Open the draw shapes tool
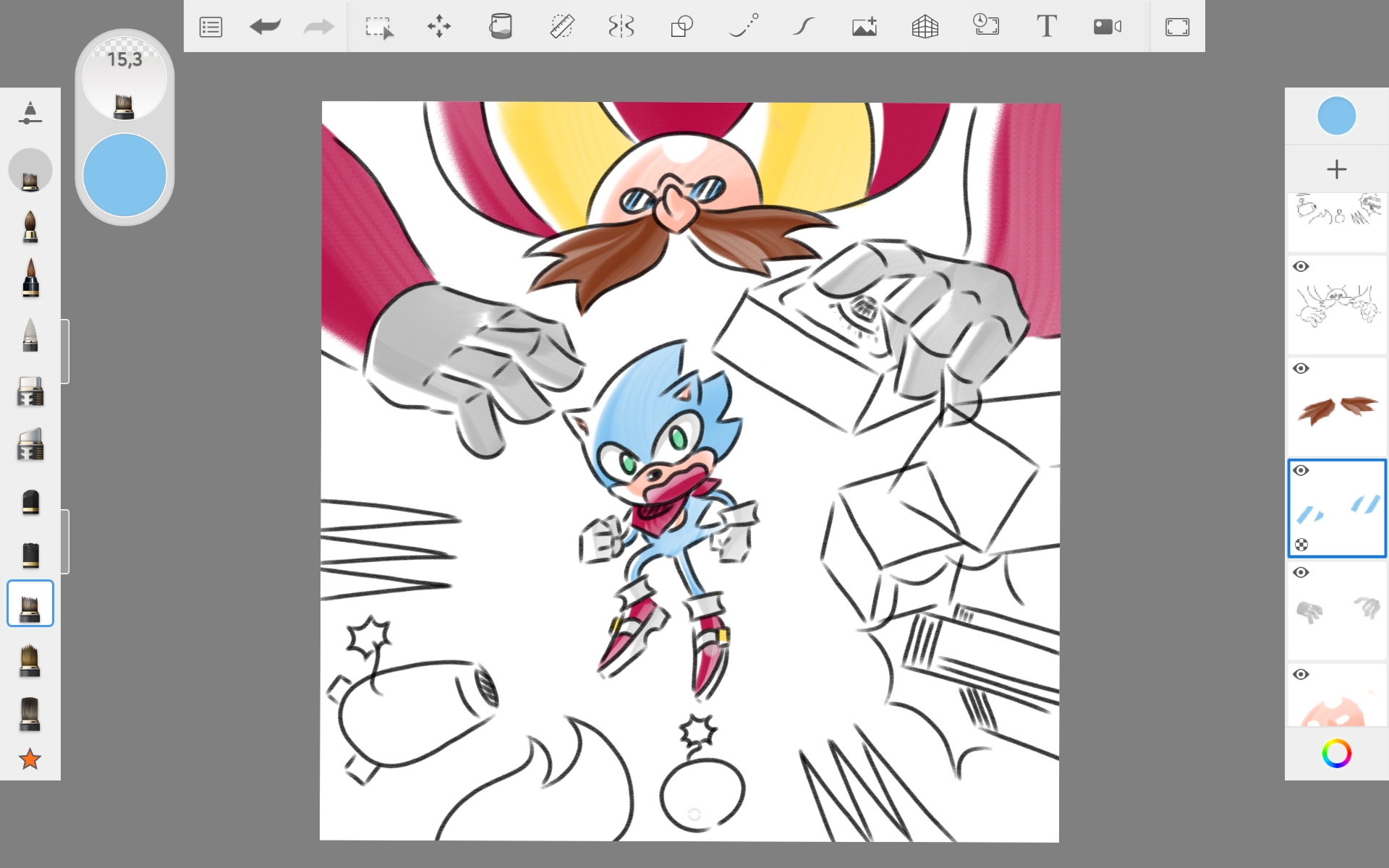Image resolution: width=1389 pixels, height=868 pixels. click(681, 27)
